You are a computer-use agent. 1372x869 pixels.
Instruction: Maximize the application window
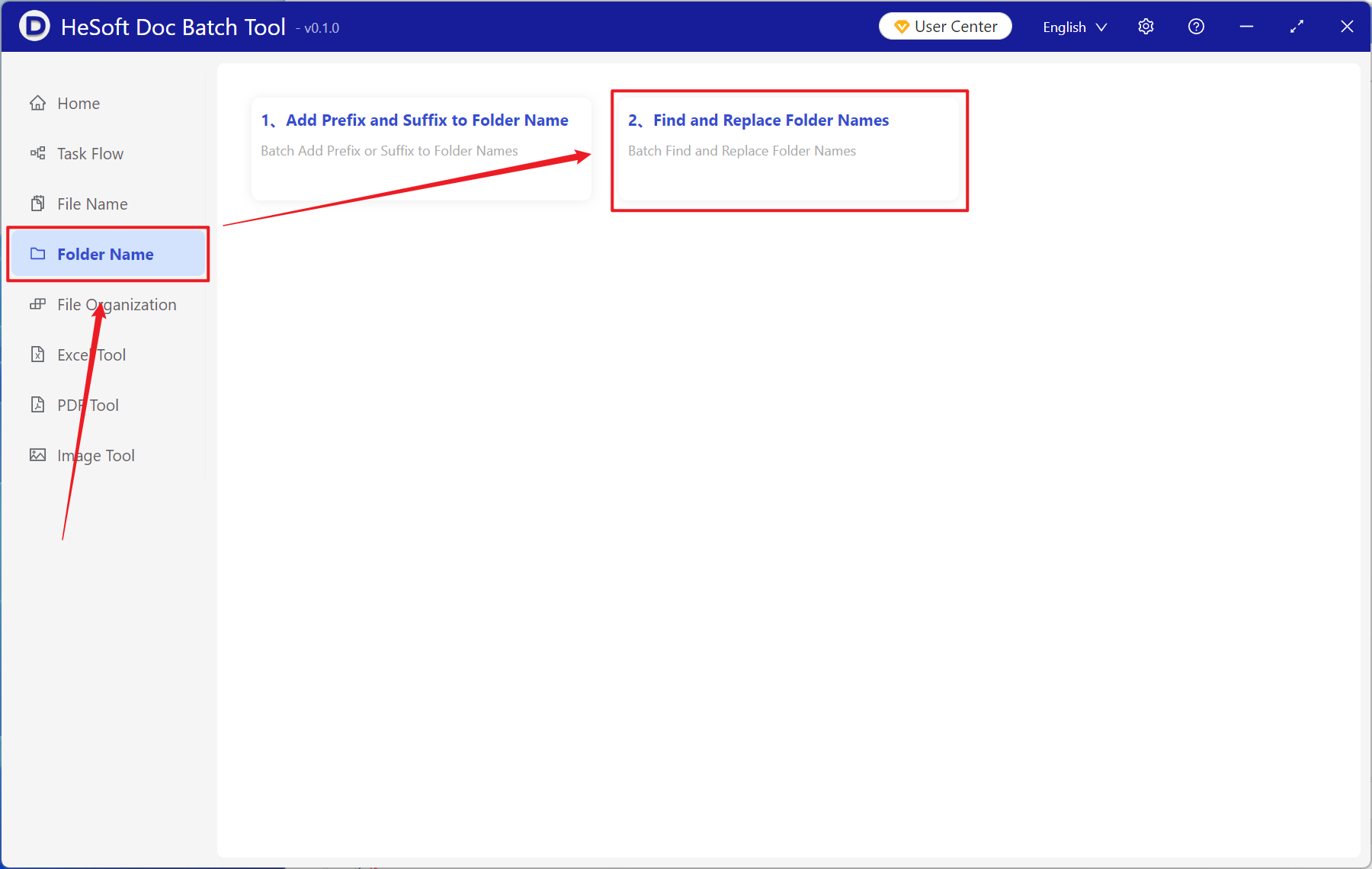[x=1297, y=27]
